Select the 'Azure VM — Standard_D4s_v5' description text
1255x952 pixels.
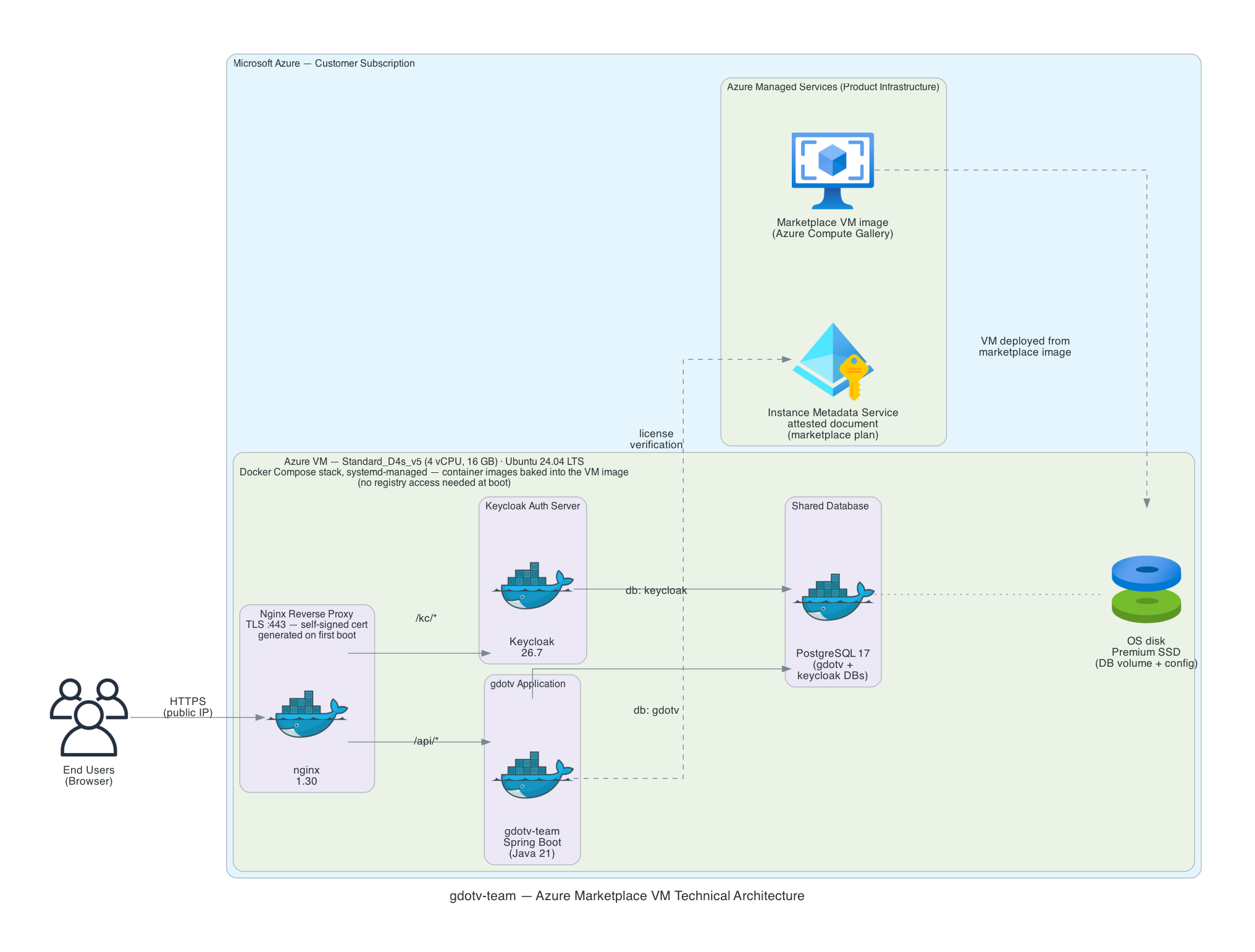point(434,472)
